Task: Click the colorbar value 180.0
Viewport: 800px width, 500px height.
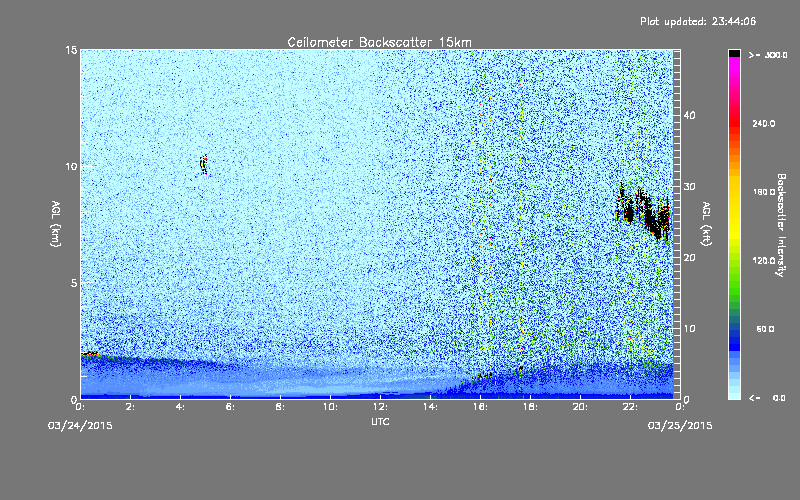Action: click(763, 192)
